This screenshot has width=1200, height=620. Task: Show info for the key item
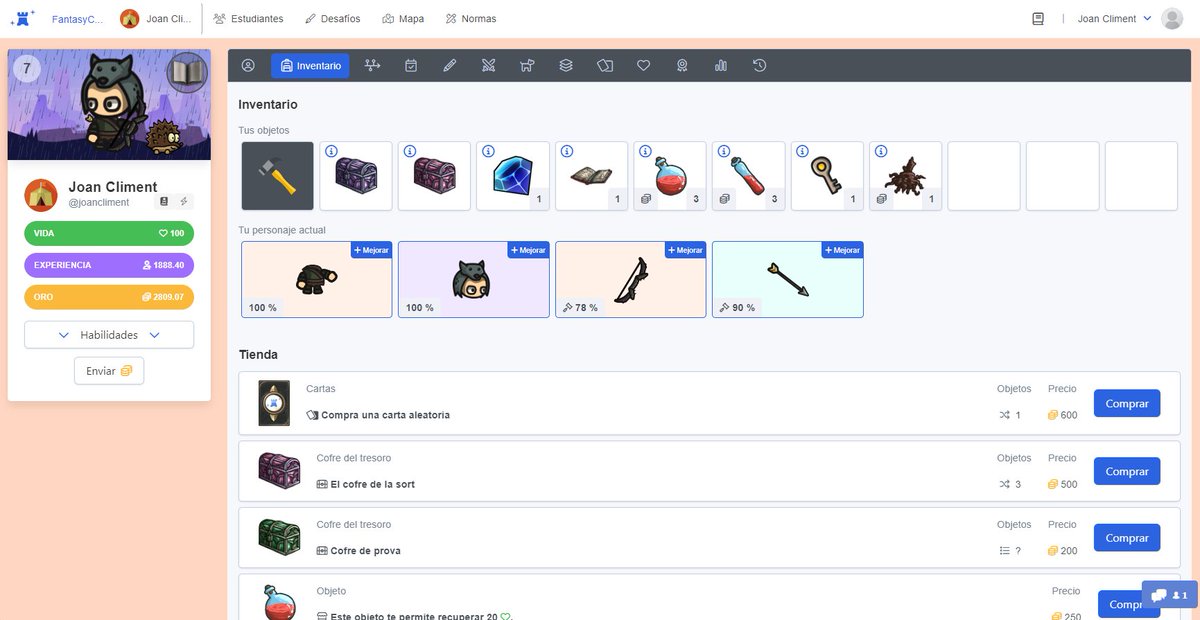(x=803, y=152)
